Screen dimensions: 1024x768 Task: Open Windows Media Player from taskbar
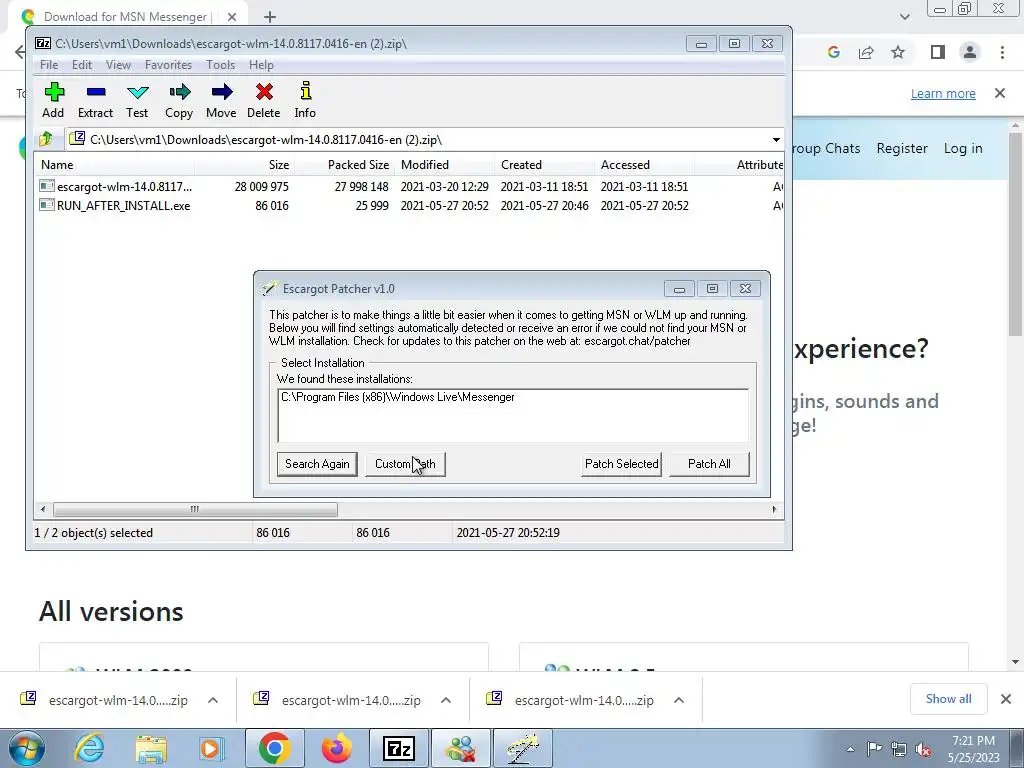point(212,748)
